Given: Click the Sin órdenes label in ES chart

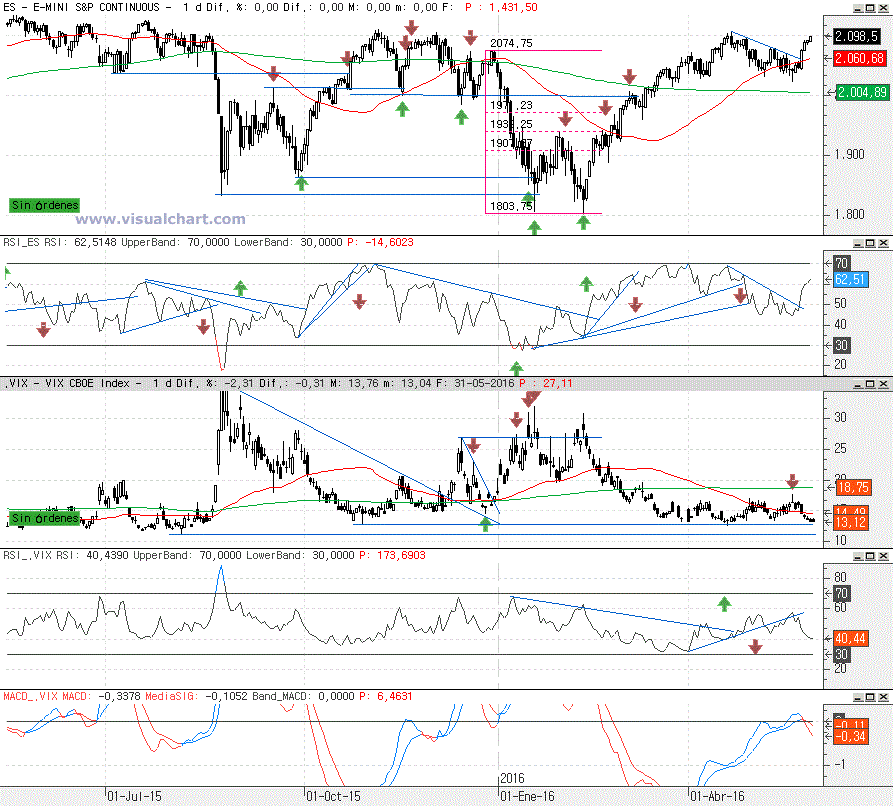Looking at the screenshot, I should coord(45,205).
